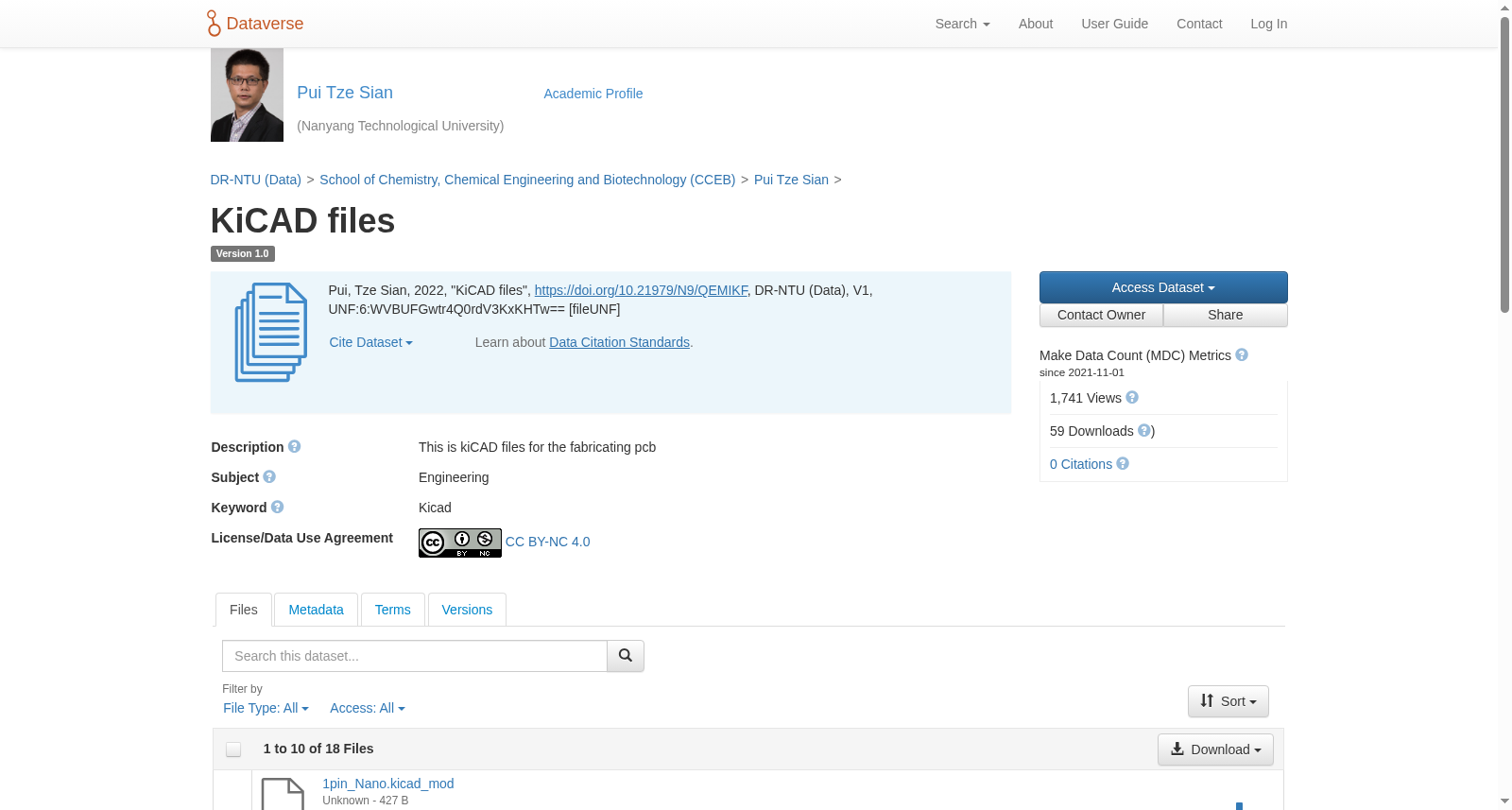Click the Subject help question icon
1512x810 pixels.
269,476
